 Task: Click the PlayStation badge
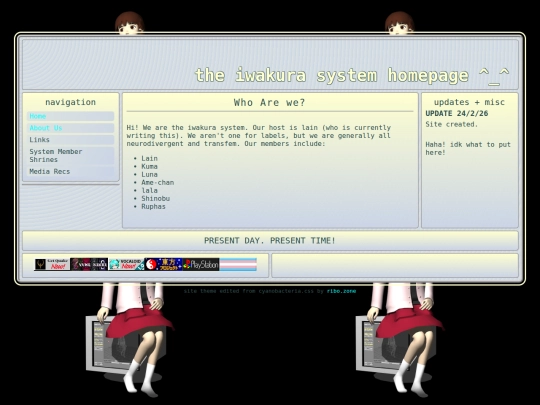pyautogui.click(x=201, y=264)
